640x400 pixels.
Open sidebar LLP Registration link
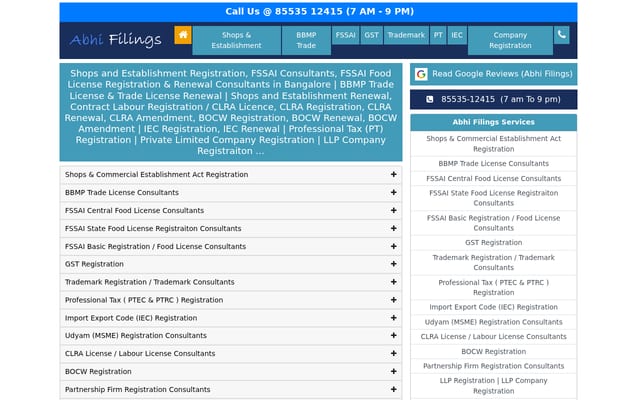(x=493, y=386)
